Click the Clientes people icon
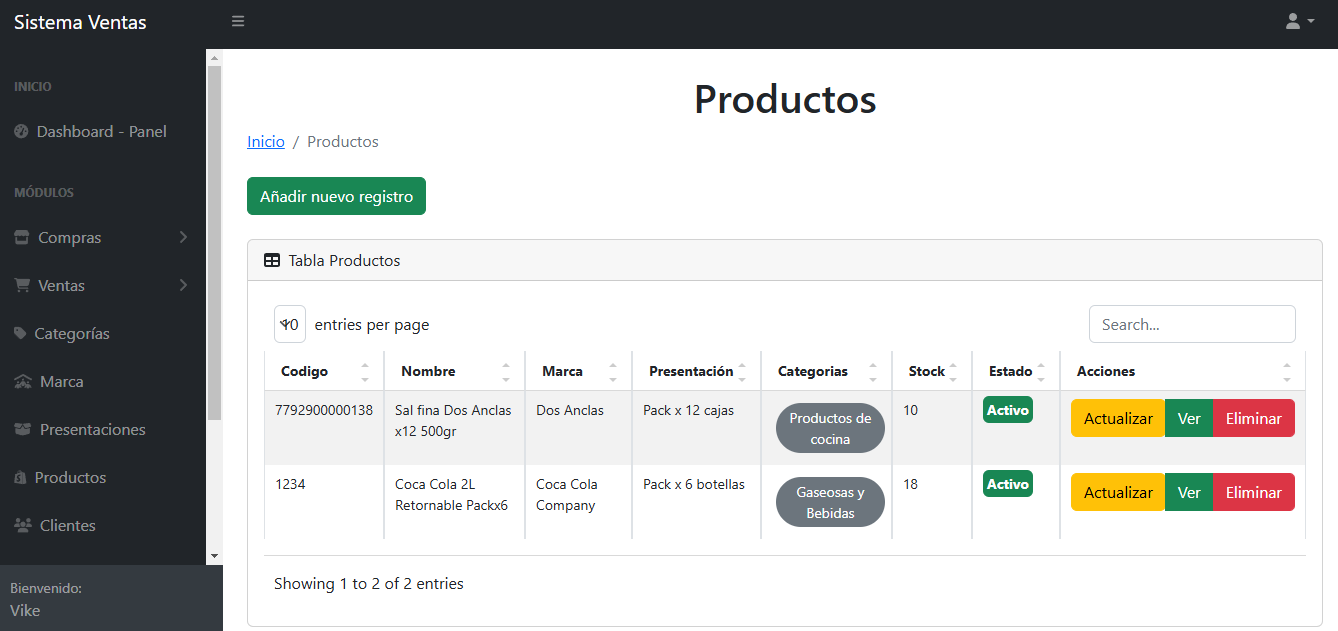 point(22,526)
